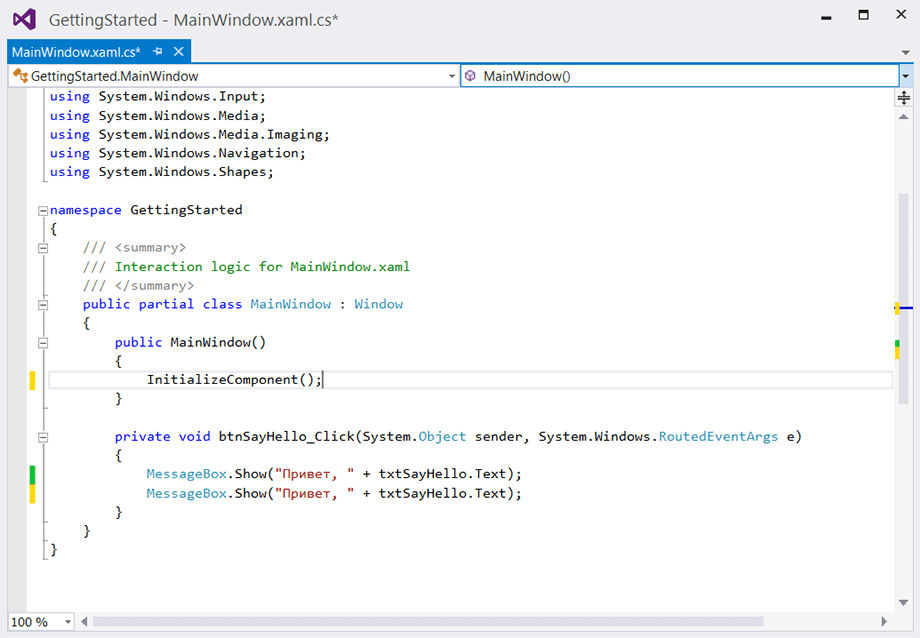Close the MainWindow.xaml.cs tab
Viewport: 920px width, 638px height.
[179, 52]
